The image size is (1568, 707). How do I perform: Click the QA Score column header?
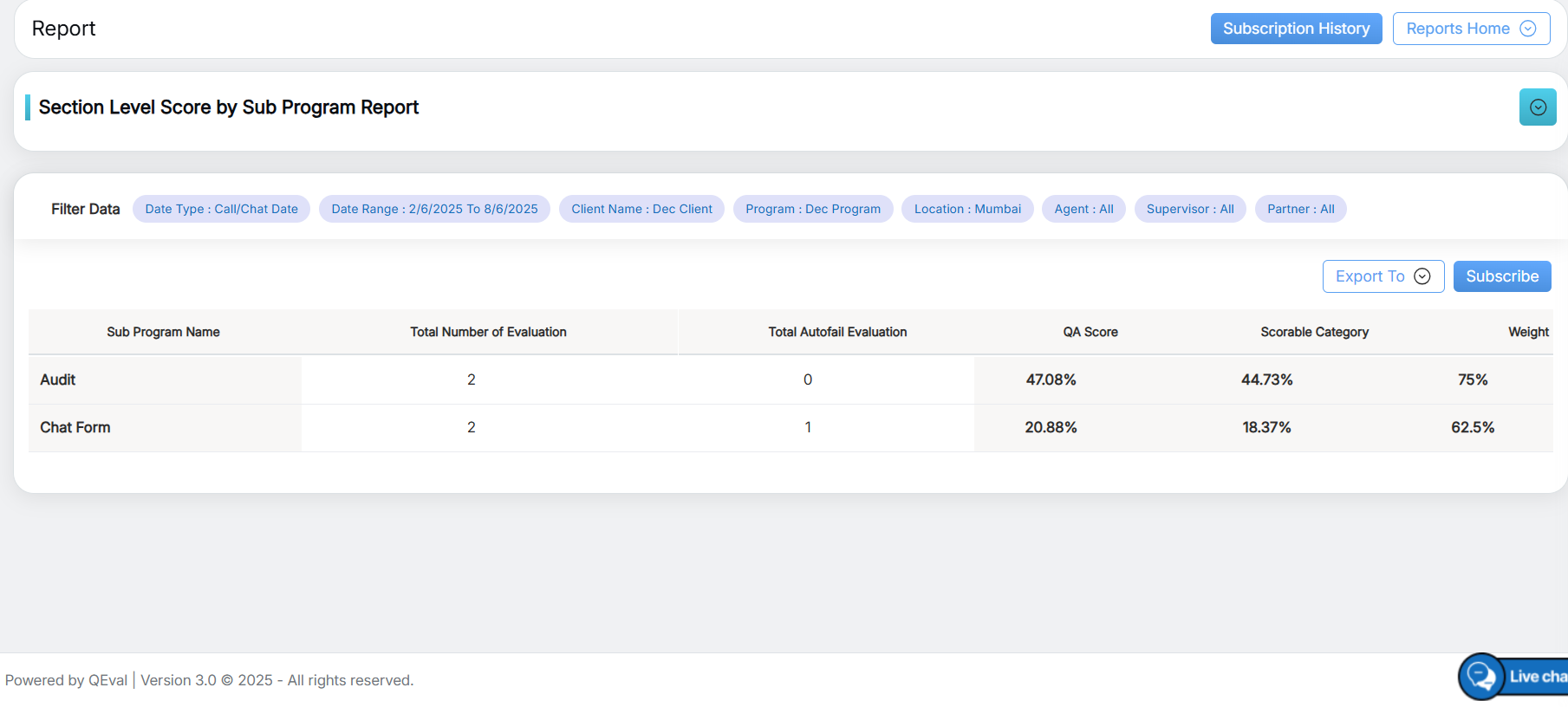(x=1090, y=332)
